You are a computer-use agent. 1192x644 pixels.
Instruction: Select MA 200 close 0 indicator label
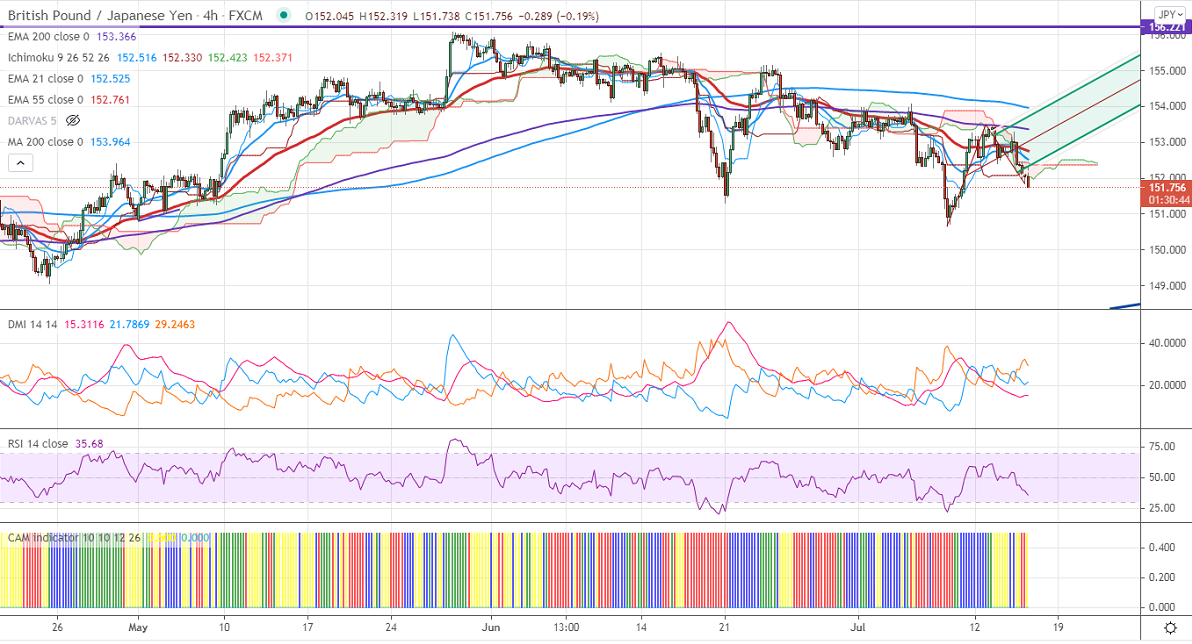pos(46,142)
